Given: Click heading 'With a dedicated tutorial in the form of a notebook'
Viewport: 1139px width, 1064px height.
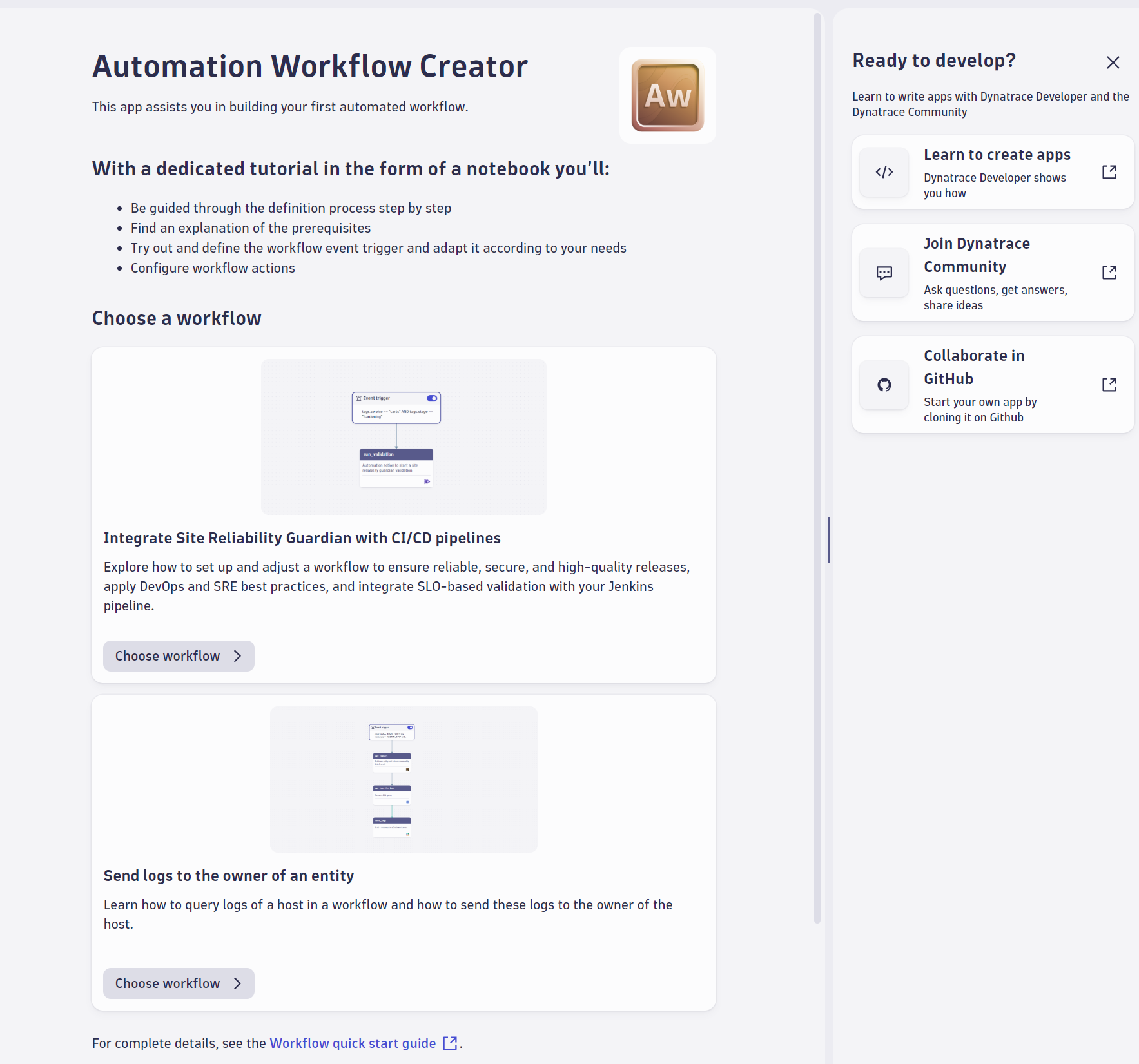Looking at the screenshot, I should [351, 169].
